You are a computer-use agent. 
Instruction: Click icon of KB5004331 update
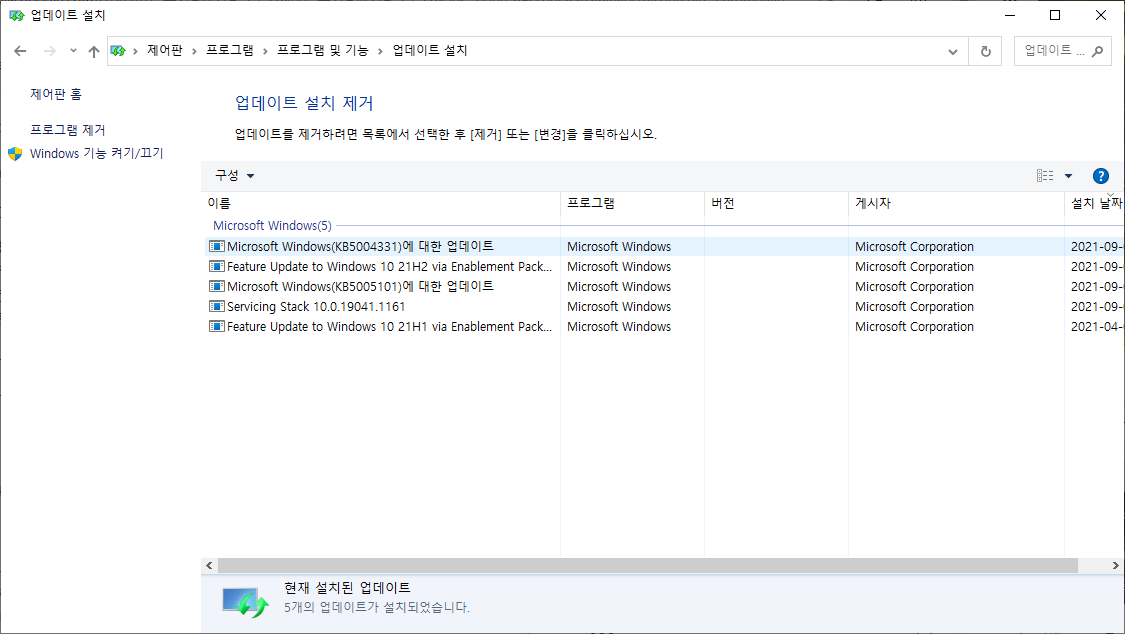click(216, 246)
